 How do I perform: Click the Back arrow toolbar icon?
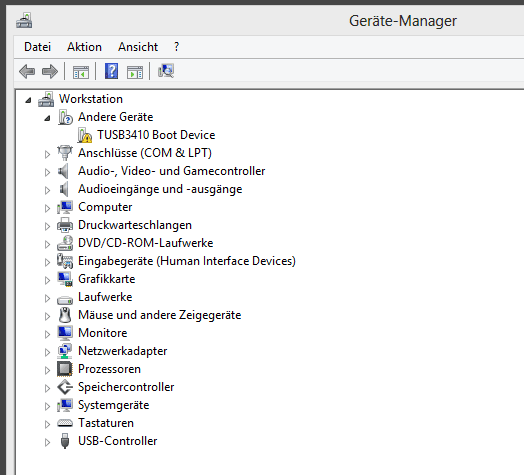(27, 71)
